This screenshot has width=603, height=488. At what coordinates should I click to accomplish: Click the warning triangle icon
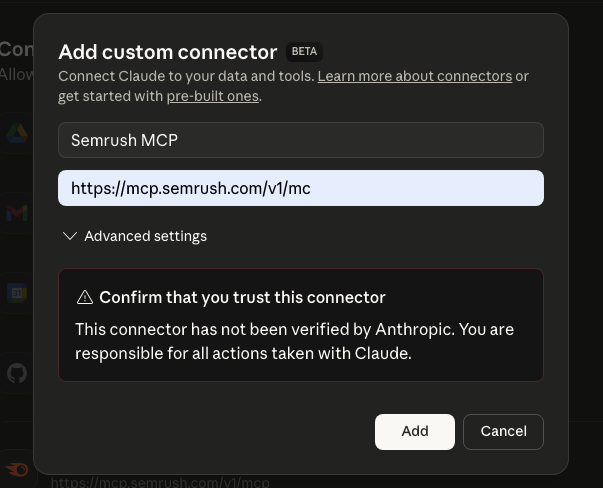pyautogui.click(x=85, y=297)
